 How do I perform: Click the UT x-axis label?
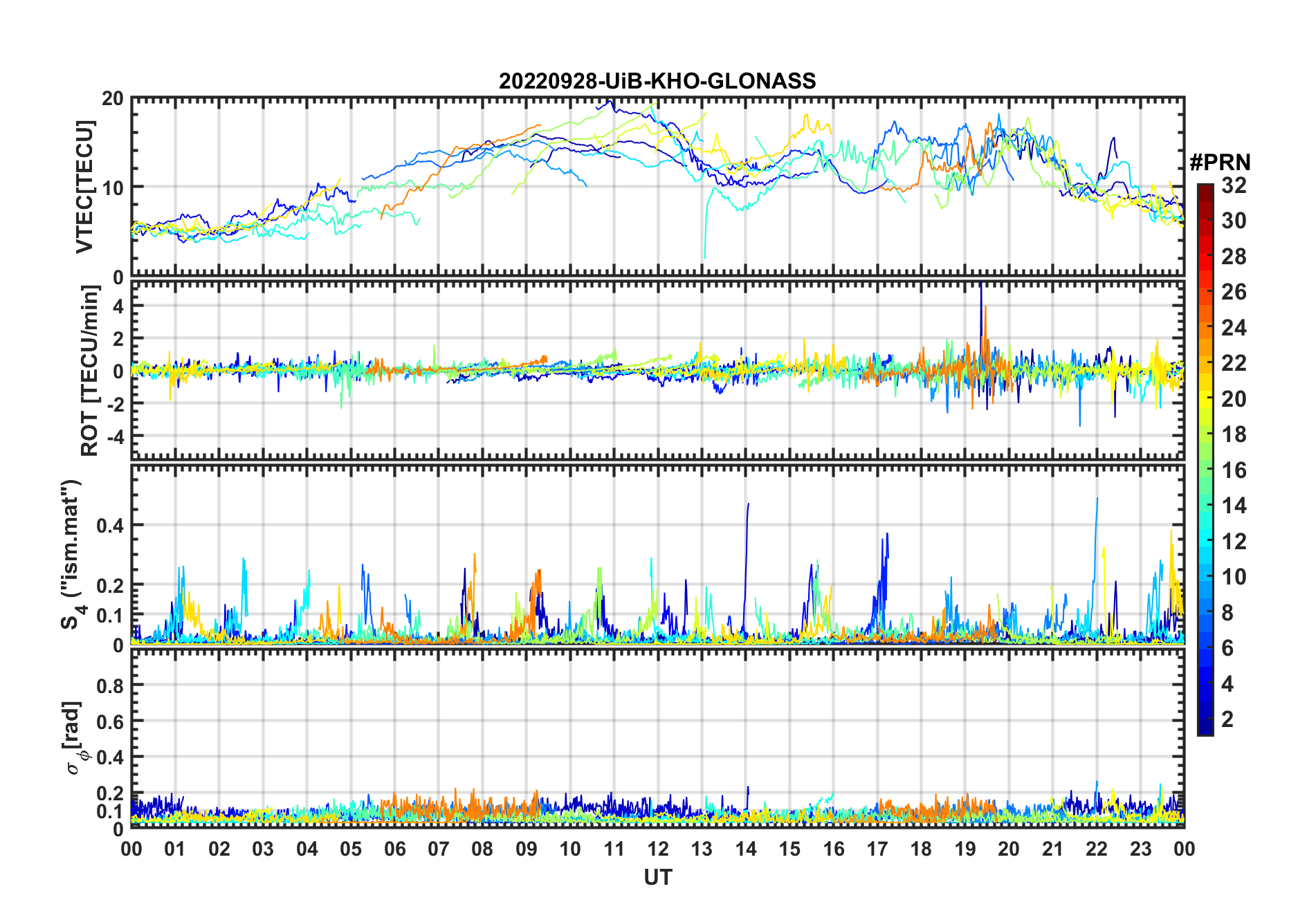click(657, 878)
